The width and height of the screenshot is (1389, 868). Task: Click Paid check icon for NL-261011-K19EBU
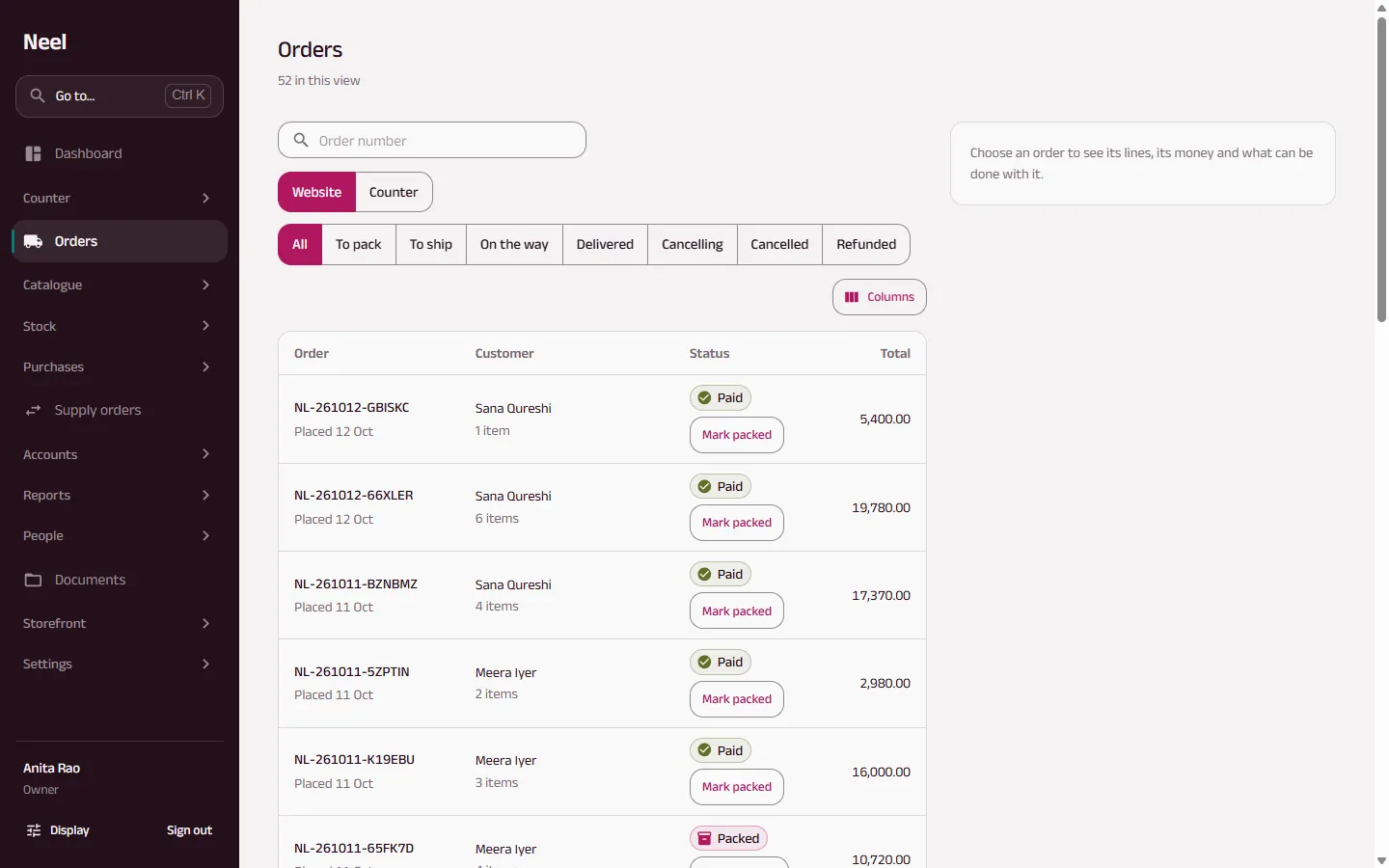(704, 750)
